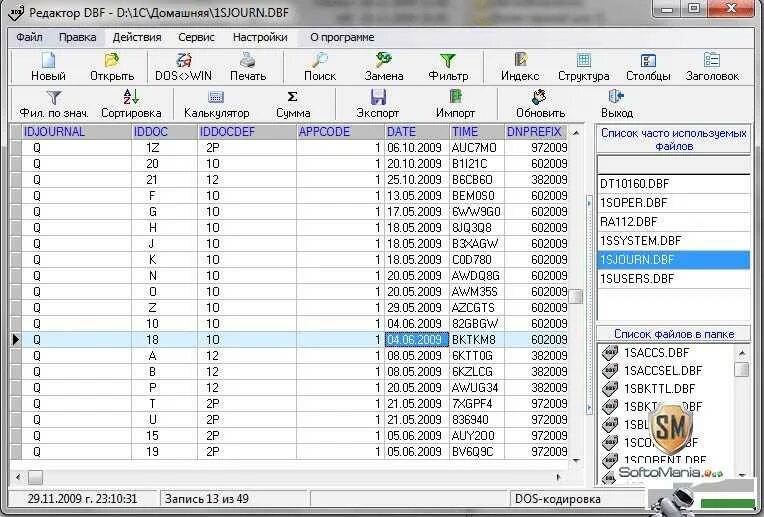Viewport: 764px width, 517px height.
Task: Click the grid horizontal scrollbar left arrow
Action: 19,477
